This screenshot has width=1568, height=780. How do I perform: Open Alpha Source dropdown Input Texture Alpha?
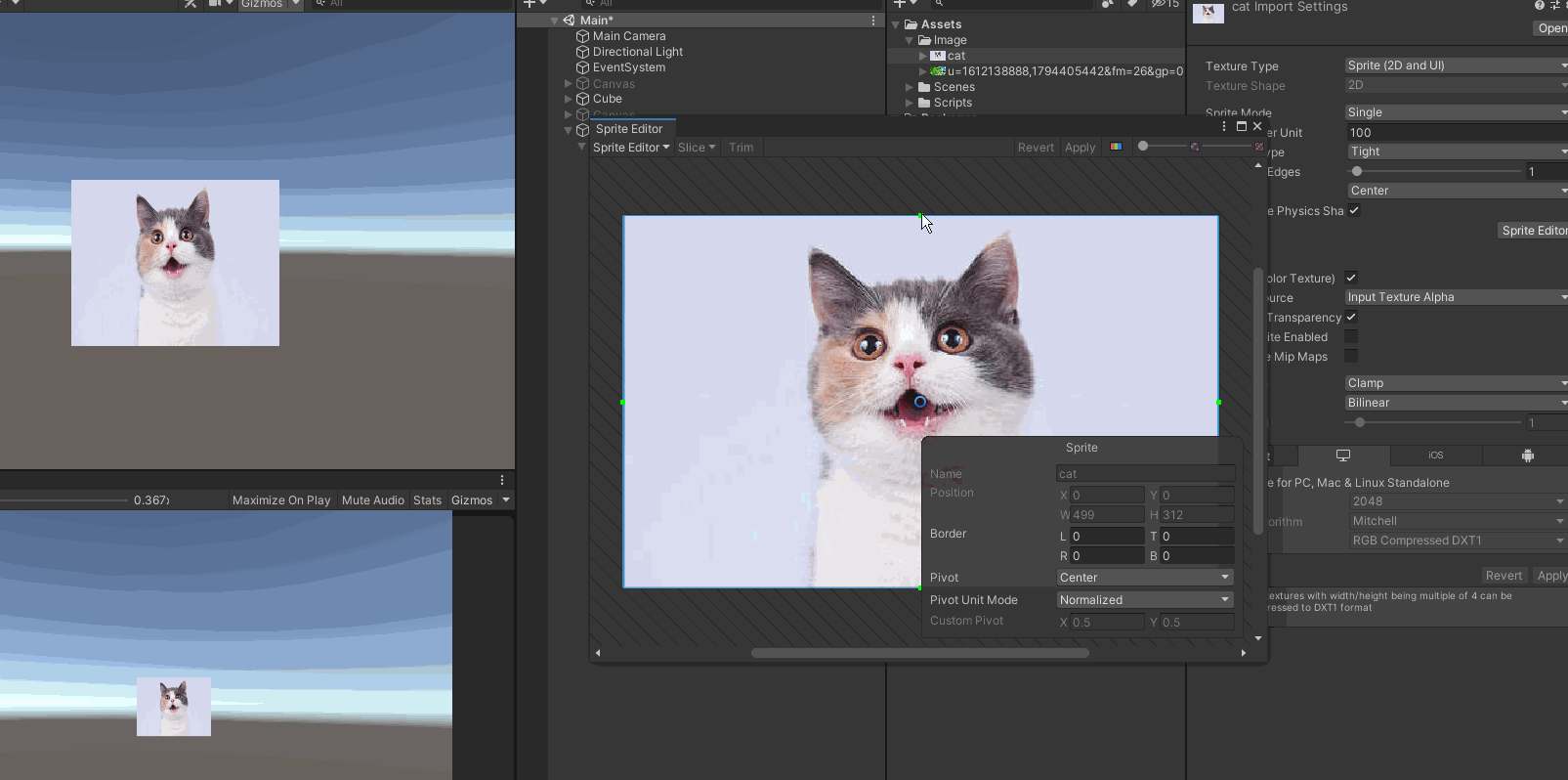point(1456,297)
